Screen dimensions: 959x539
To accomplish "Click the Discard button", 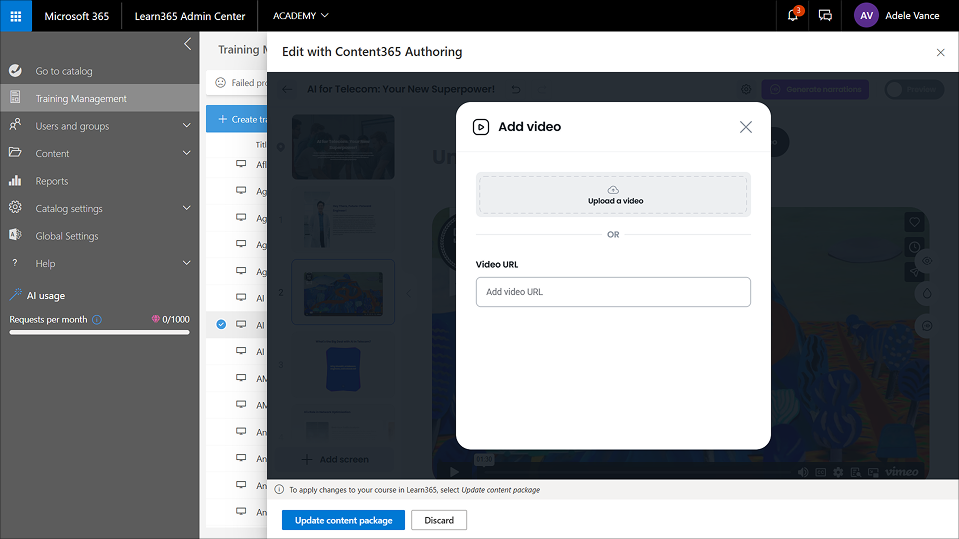I will 439,520.
